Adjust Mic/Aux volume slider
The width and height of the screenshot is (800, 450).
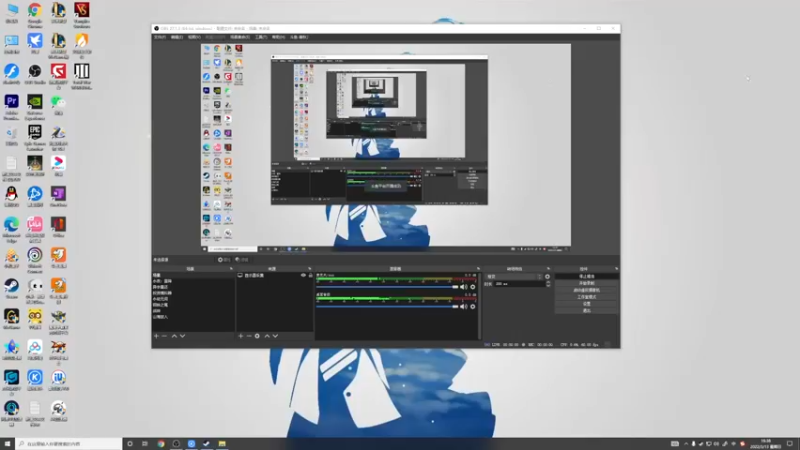(x=387, y=287)
